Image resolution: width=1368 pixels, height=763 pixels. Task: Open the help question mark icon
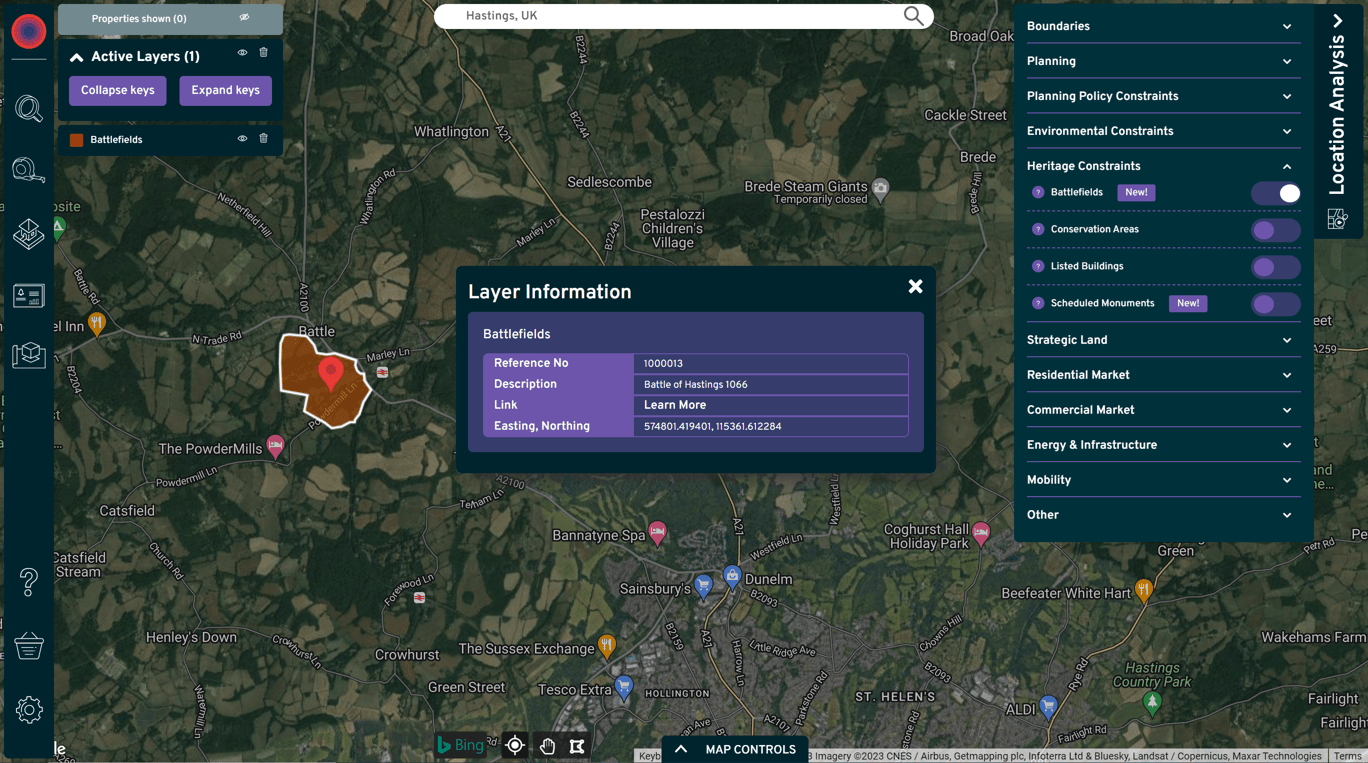pyautogui.click(x=28, y=580)
